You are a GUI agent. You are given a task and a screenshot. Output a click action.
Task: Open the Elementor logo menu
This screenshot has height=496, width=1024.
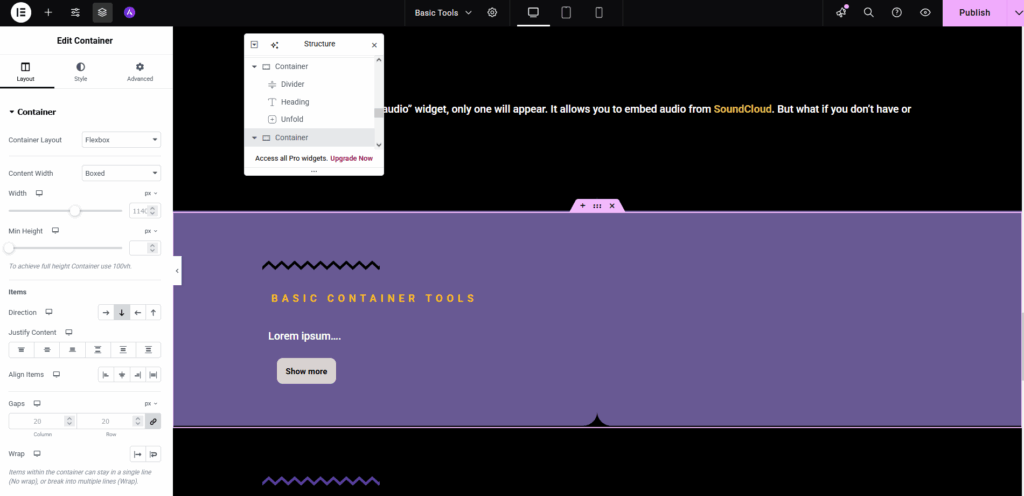[20, 13]
